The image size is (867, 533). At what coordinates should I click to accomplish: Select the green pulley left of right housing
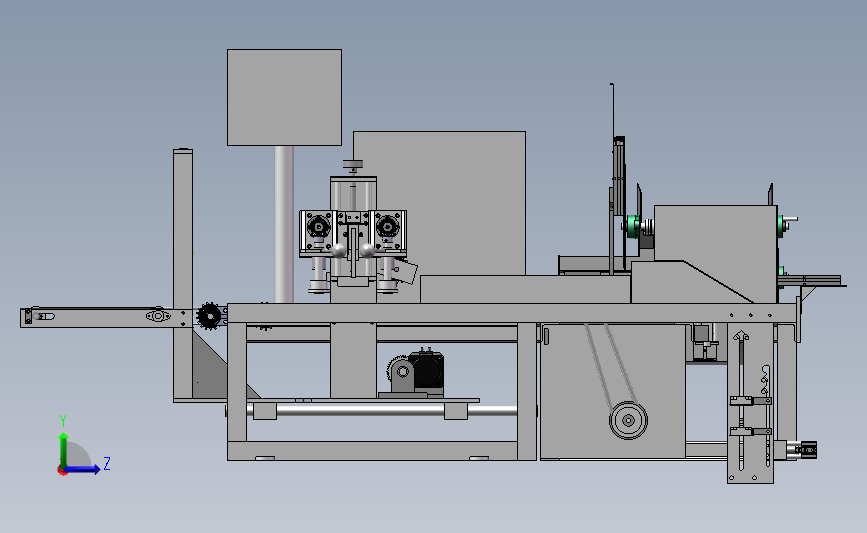633,227
